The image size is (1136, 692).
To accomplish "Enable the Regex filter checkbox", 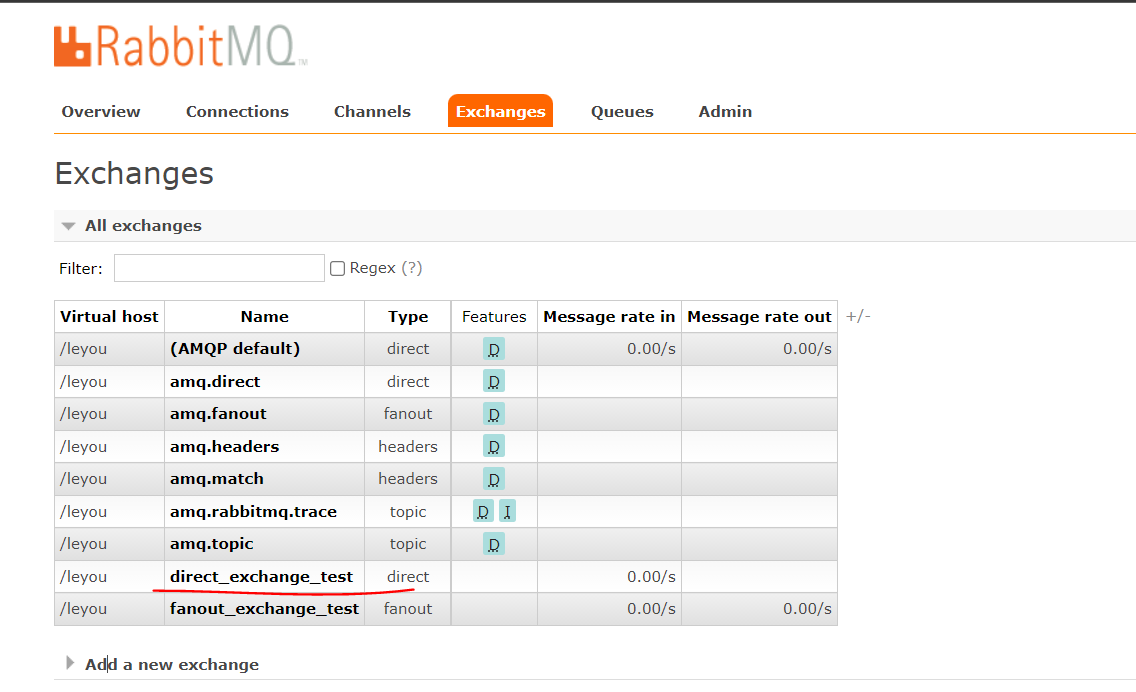I will pyautogui.click(x=337, y=269).
